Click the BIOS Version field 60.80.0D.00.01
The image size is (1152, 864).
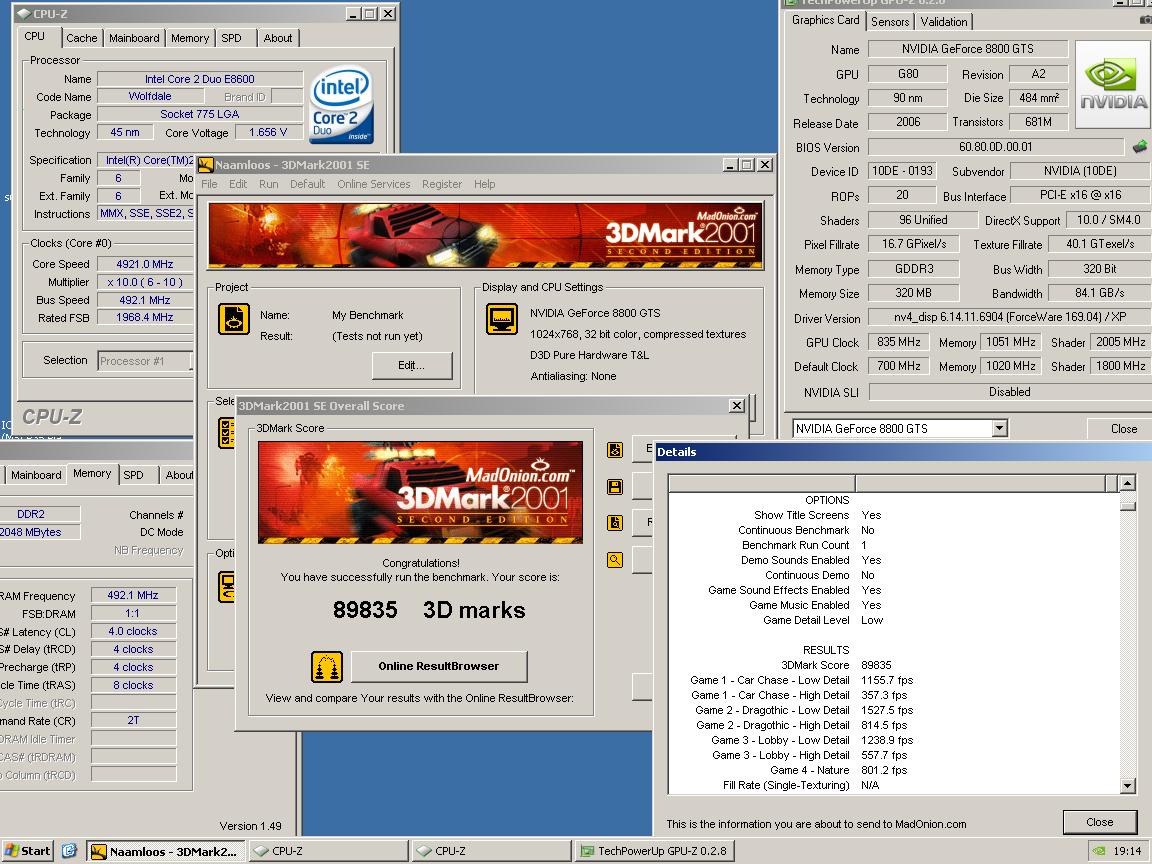[996, 147]
